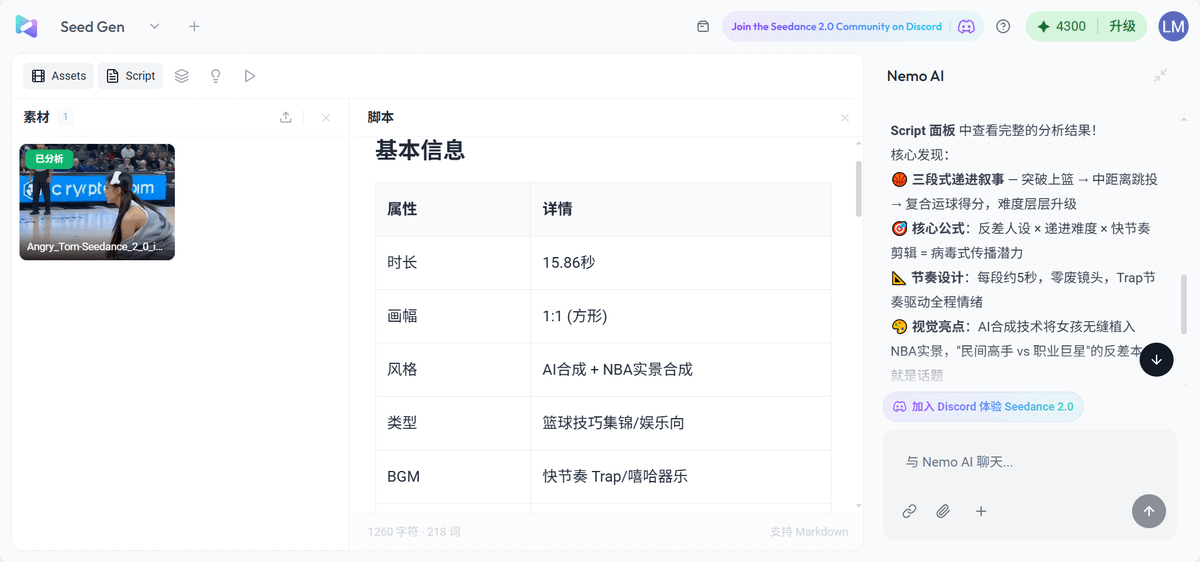Open the Angry_Tom-Seedance video thumbnail
The width and height of the screenshot is (1200, 562).
97,202
